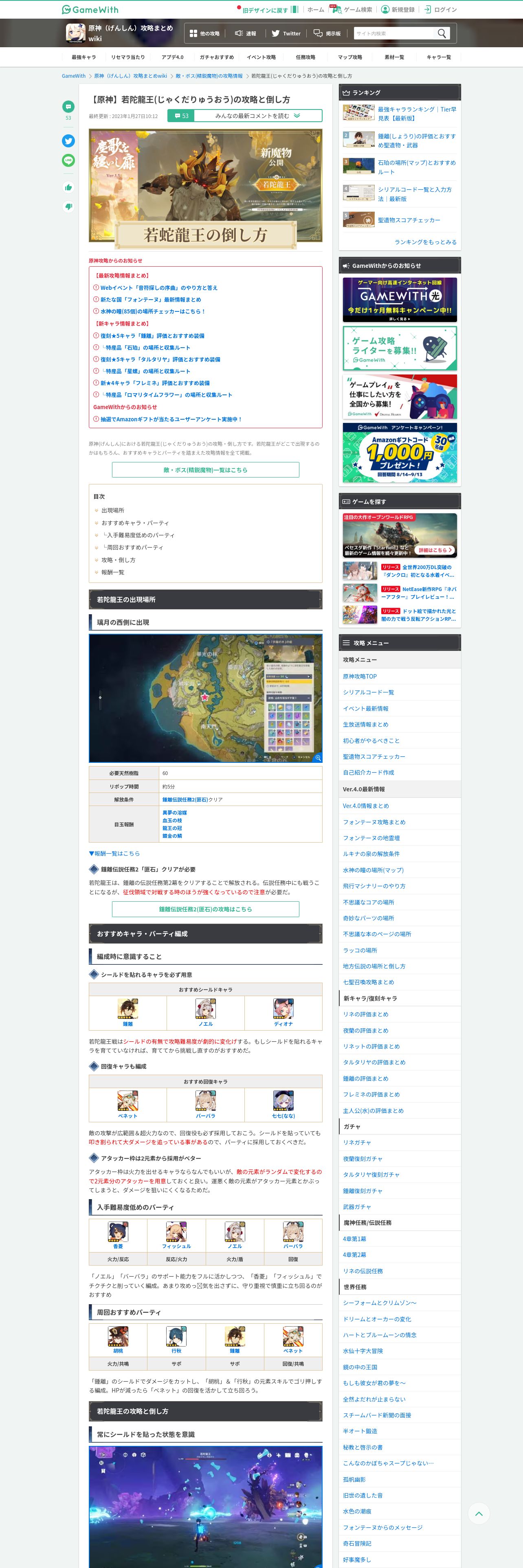
Task: Click 鍾離伝説任務2(匪石)の攻略はこちら button
Action: (x=206, y=909)
